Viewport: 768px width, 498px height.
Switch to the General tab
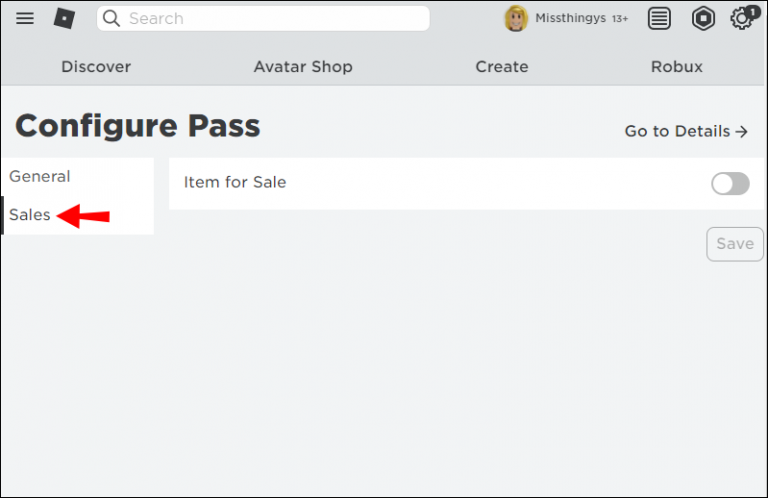point(40,177)
